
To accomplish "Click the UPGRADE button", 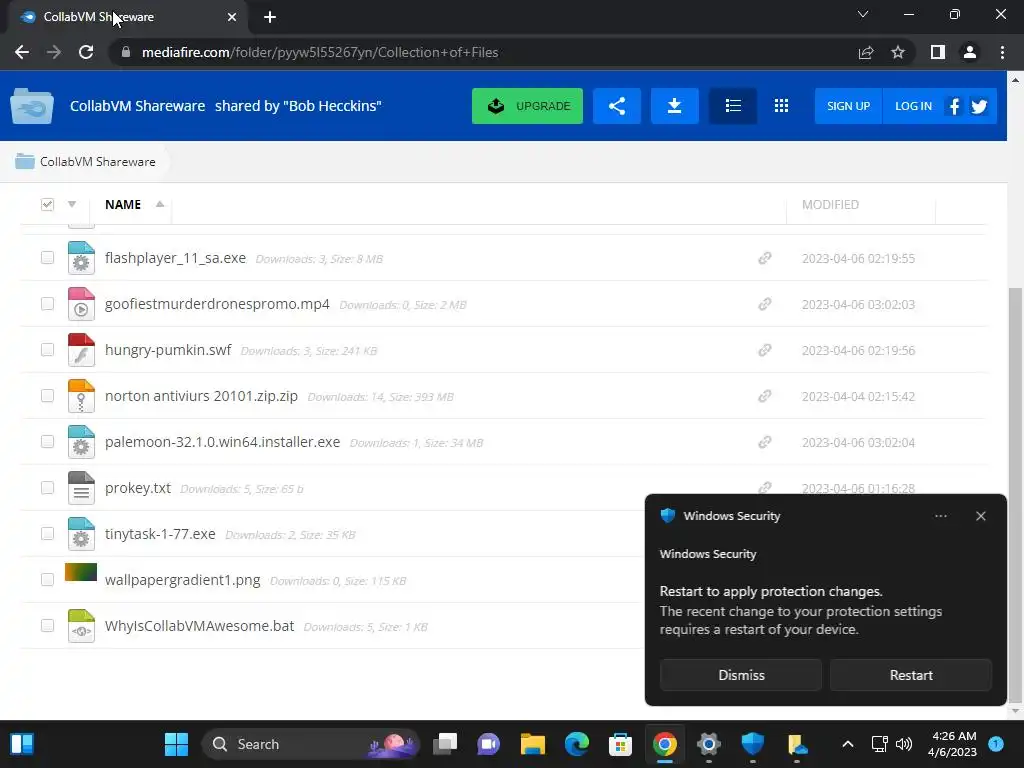I will 527,106.
